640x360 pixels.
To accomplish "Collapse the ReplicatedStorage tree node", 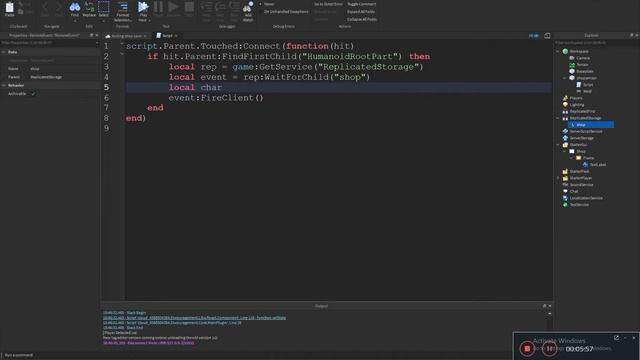I will (x=558, y=118).
